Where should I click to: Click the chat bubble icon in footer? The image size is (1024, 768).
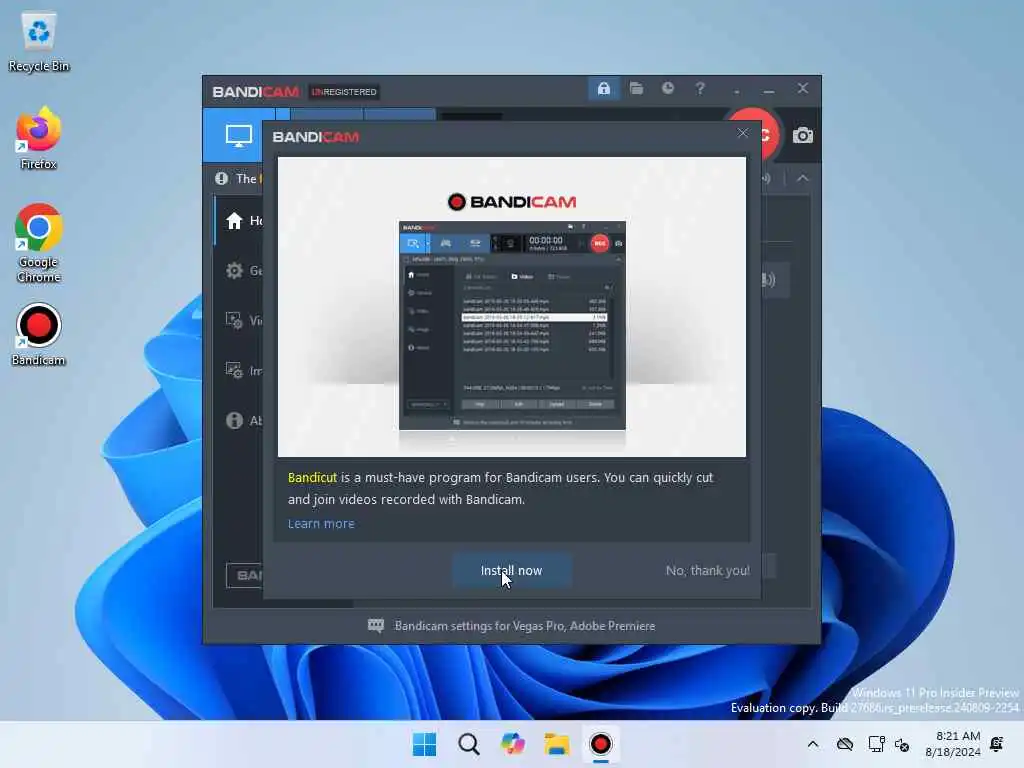click(376, 626)
